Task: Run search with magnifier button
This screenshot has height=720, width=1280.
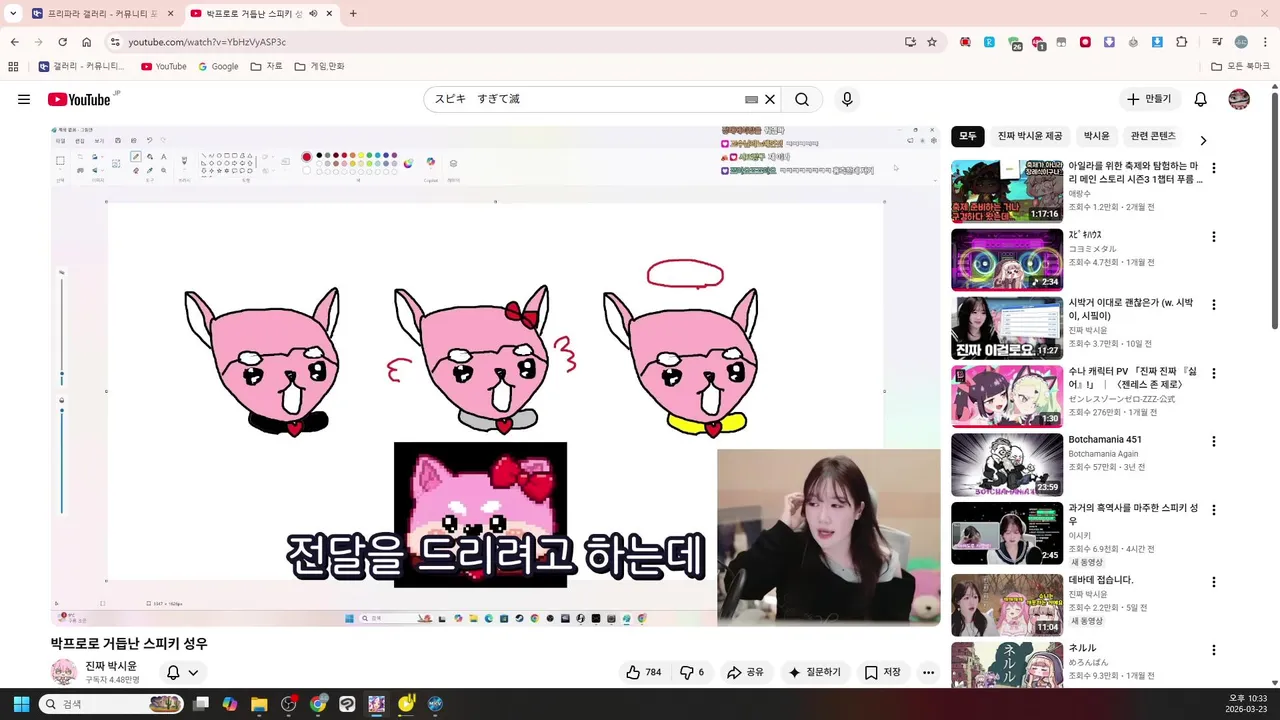Action: click(x=802, y=99)
